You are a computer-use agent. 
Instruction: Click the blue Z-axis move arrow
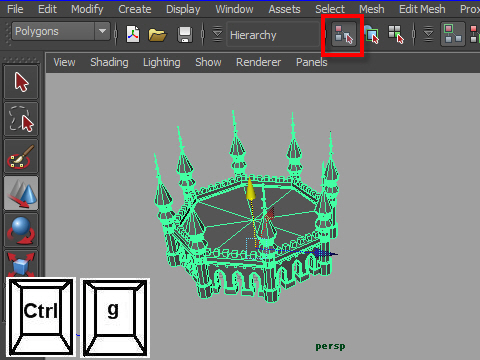[323, 253]
